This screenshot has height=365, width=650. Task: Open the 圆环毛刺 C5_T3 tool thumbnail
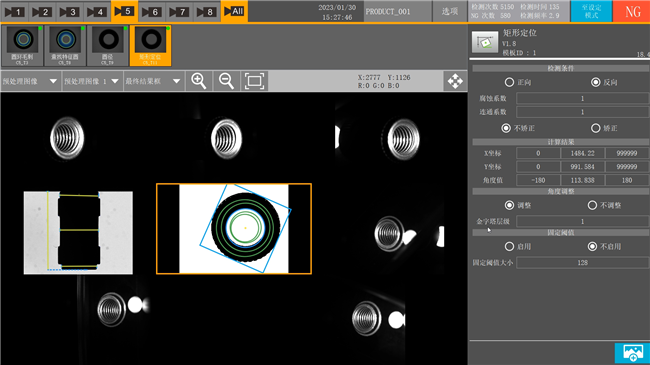[x=22, y=45]
